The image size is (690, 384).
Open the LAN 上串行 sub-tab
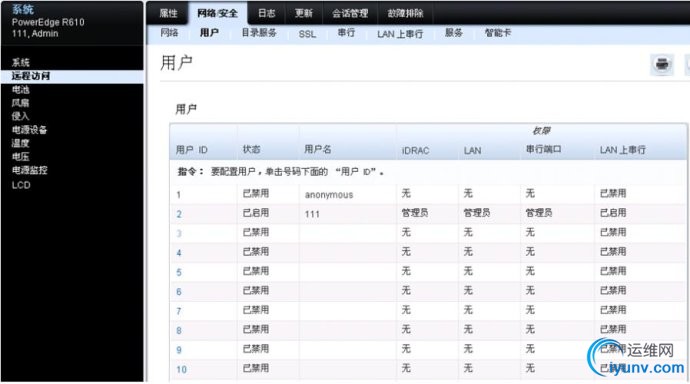(400, 34)
